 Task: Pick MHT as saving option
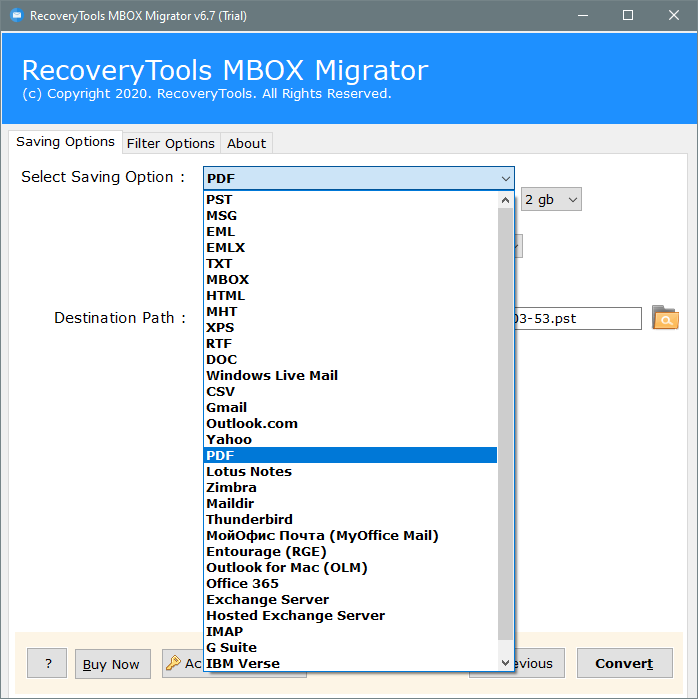tap(351, 312)
